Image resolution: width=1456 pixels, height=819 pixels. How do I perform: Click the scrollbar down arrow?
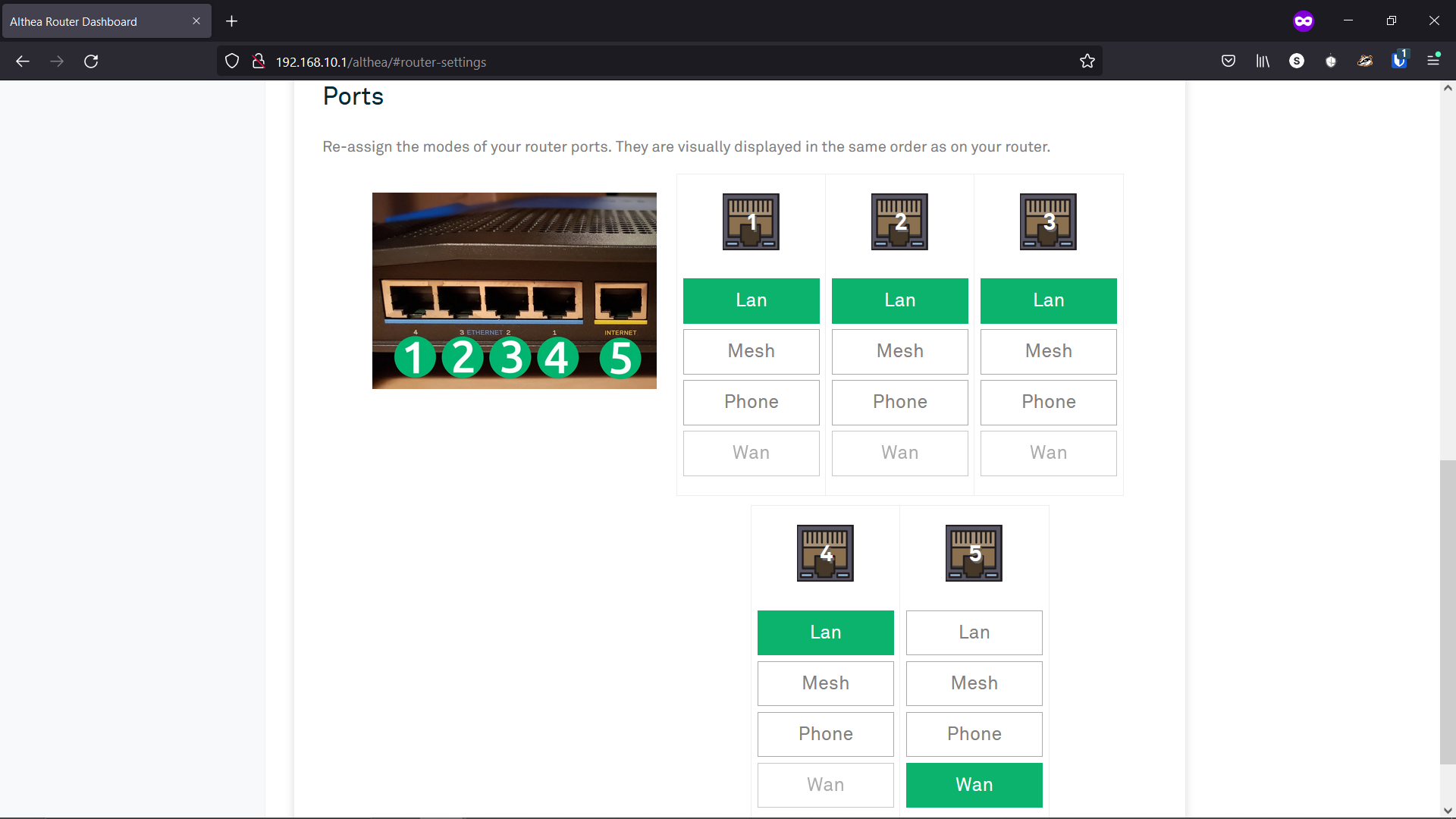(1448, 811)
